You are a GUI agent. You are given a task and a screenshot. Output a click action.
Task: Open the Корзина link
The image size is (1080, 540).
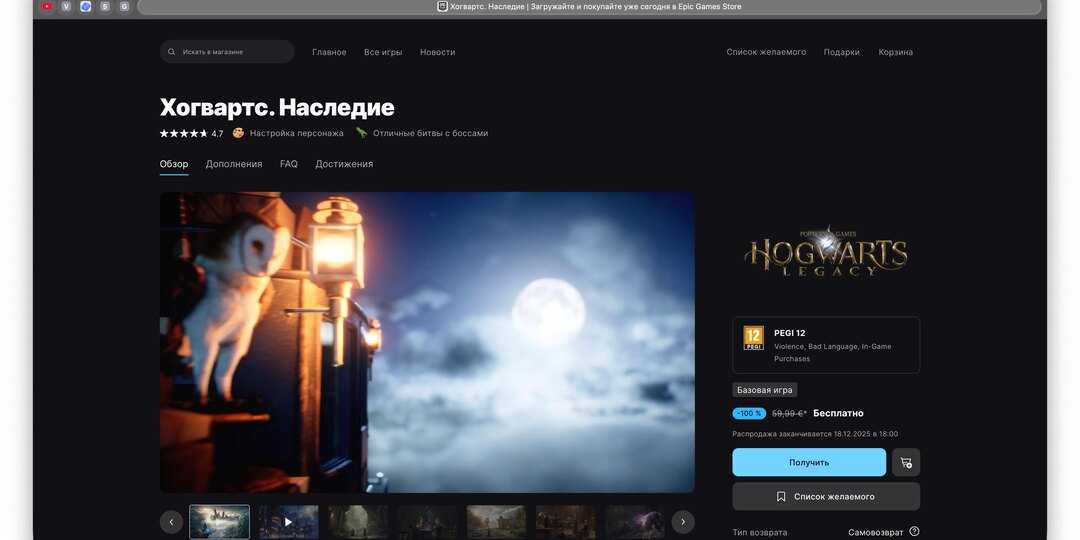895,52
